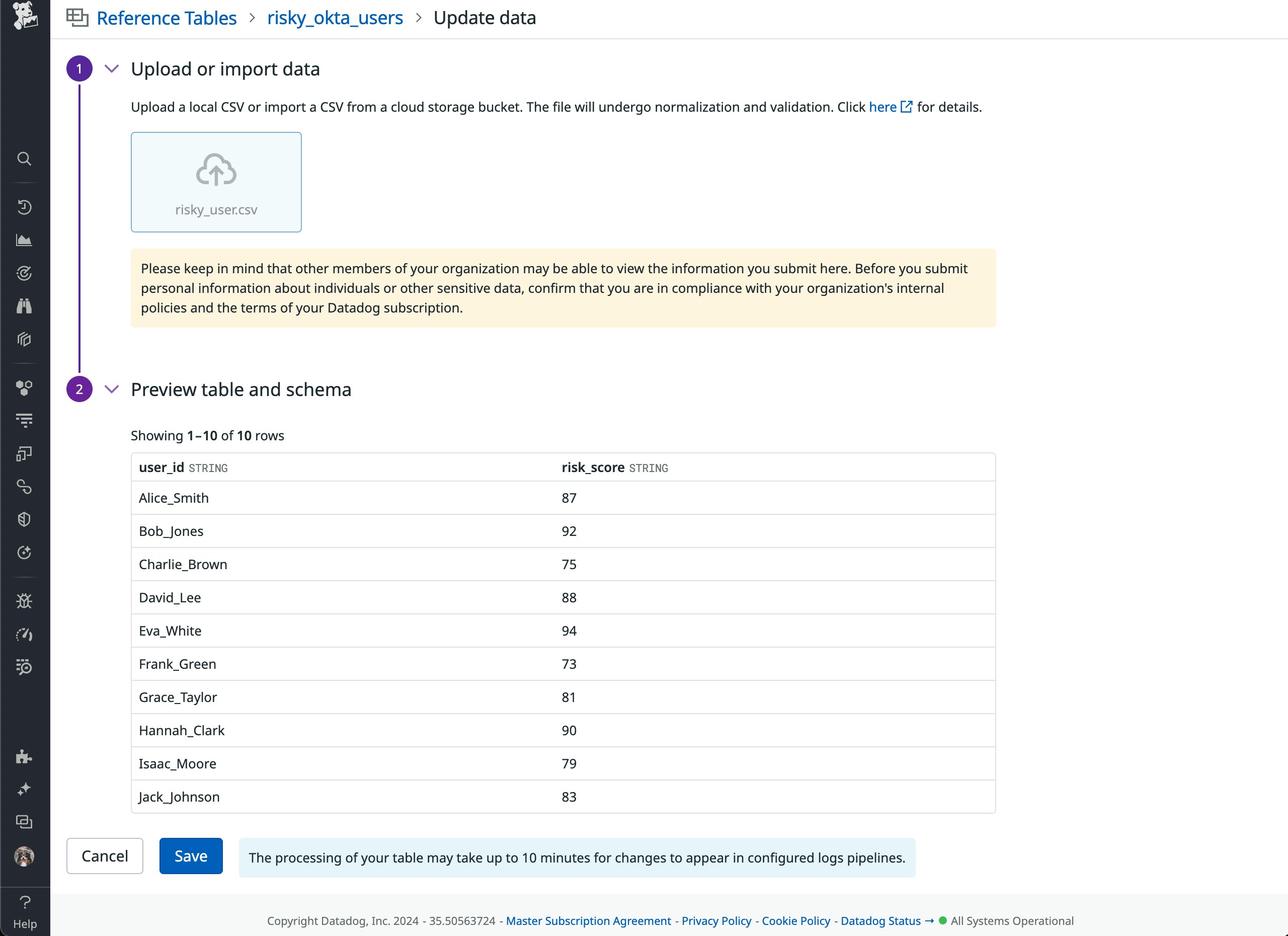Screen dimensions: 1288x936
Task: Open the area chart Metrics icon
Action: [x=25, y=240]
